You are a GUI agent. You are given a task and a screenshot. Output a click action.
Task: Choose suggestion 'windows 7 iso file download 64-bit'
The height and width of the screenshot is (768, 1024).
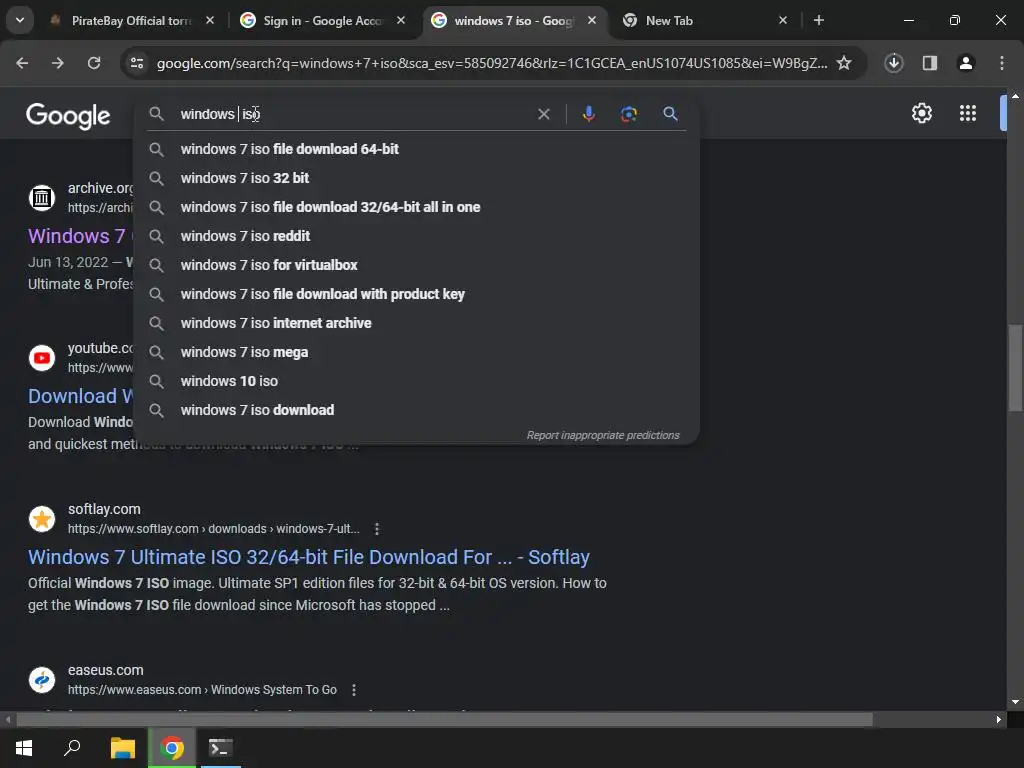(416, 149)
